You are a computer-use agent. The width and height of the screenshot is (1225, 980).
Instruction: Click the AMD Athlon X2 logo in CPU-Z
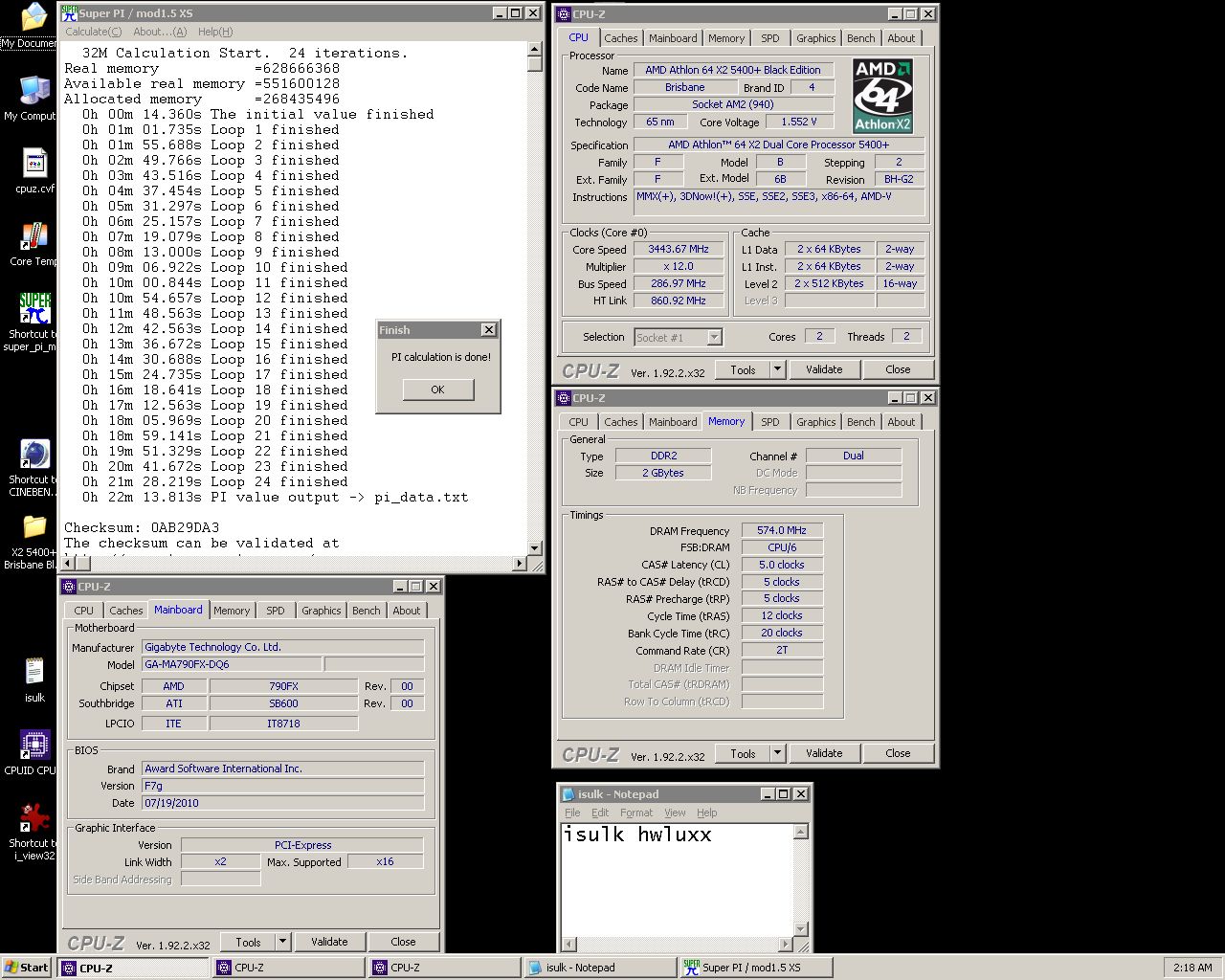[882, 96]
